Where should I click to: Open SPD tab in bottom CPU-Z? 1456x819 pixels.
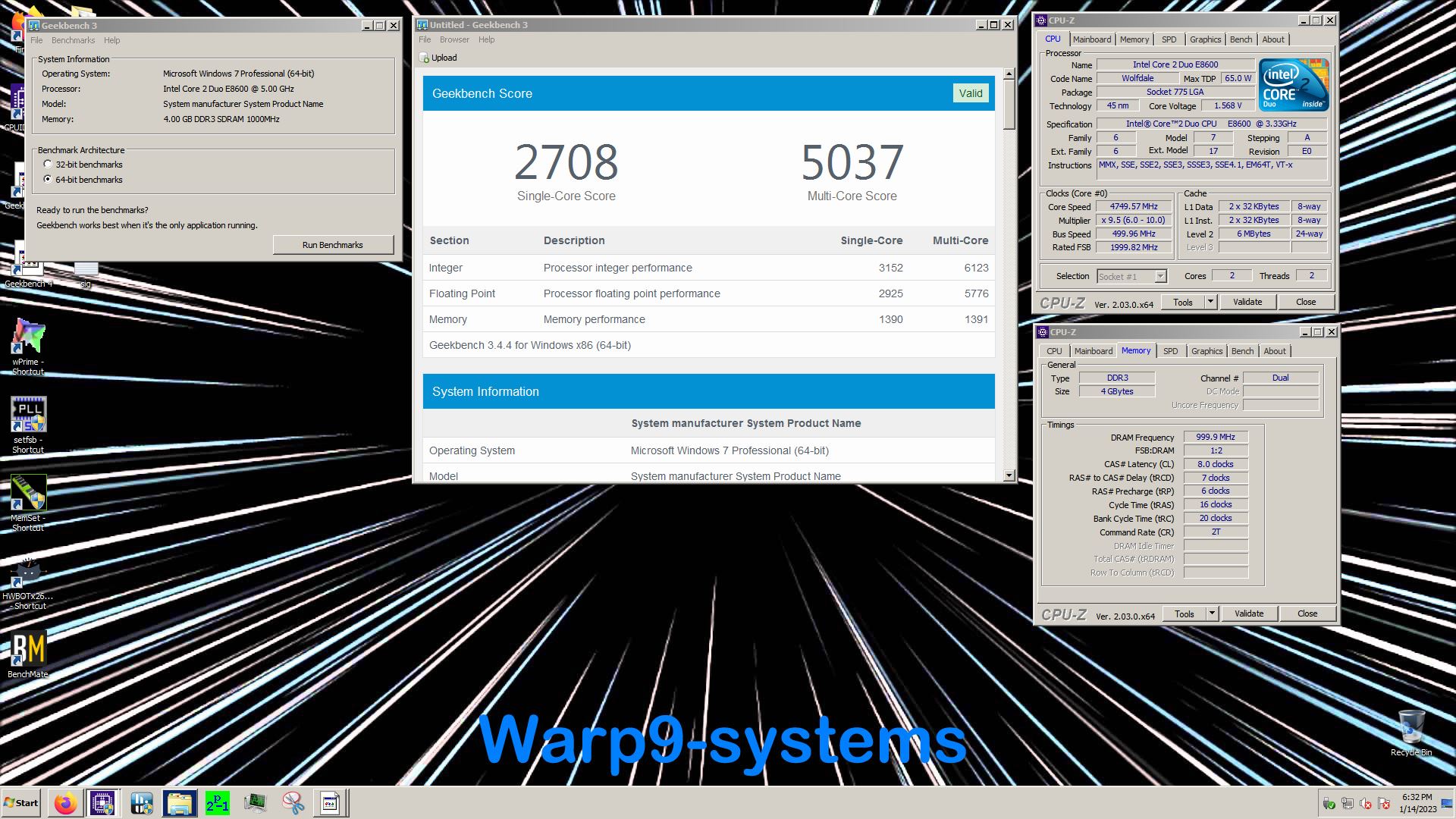pos(1171,351)
